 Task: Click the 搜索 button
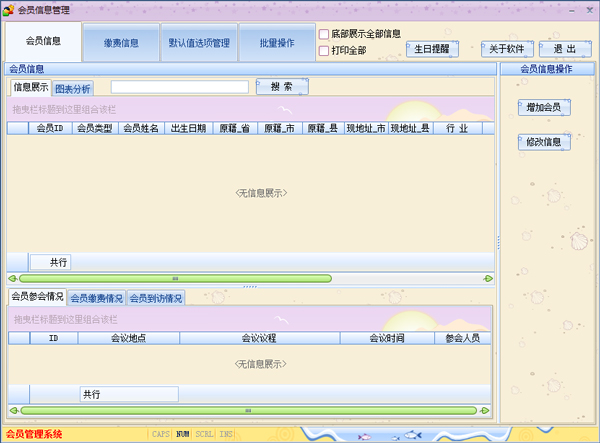(282, 87)
